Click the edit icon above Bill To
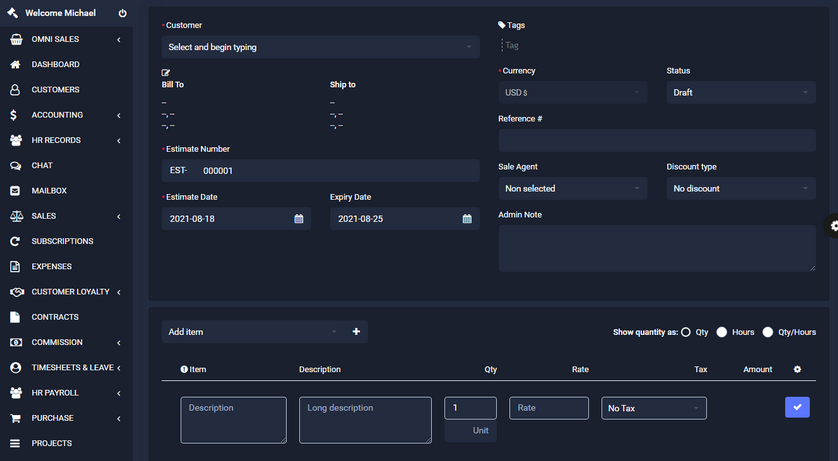Image resolution: width=838 pixels, height=461 pixels. 166,72
